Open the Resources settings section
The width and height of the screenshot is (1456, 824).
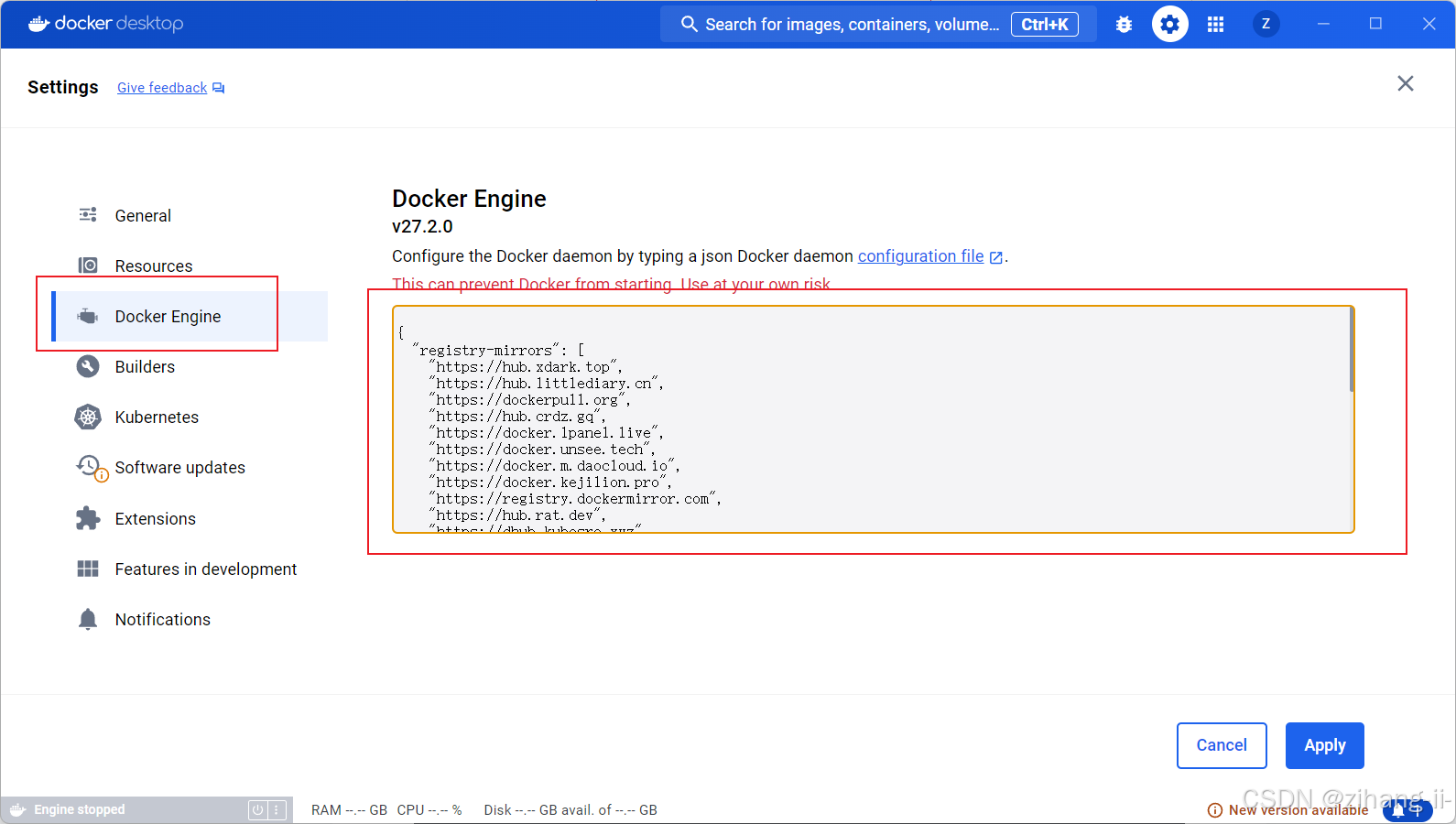click(x=190, y=266)
